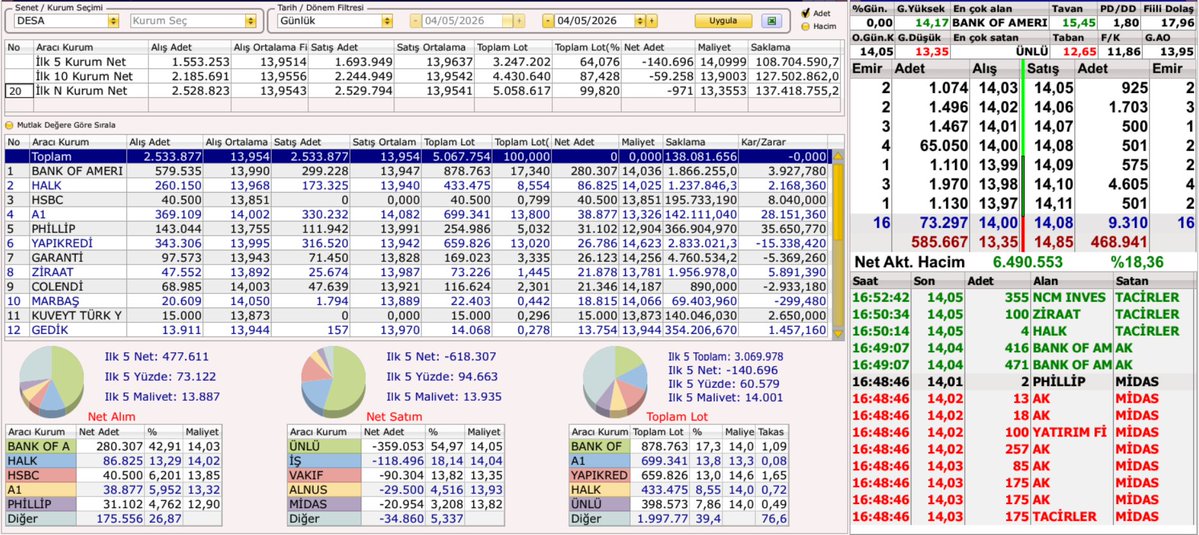Export table with the Excel icon
Screen dimensions: 1199x535
tap(772, 21)
